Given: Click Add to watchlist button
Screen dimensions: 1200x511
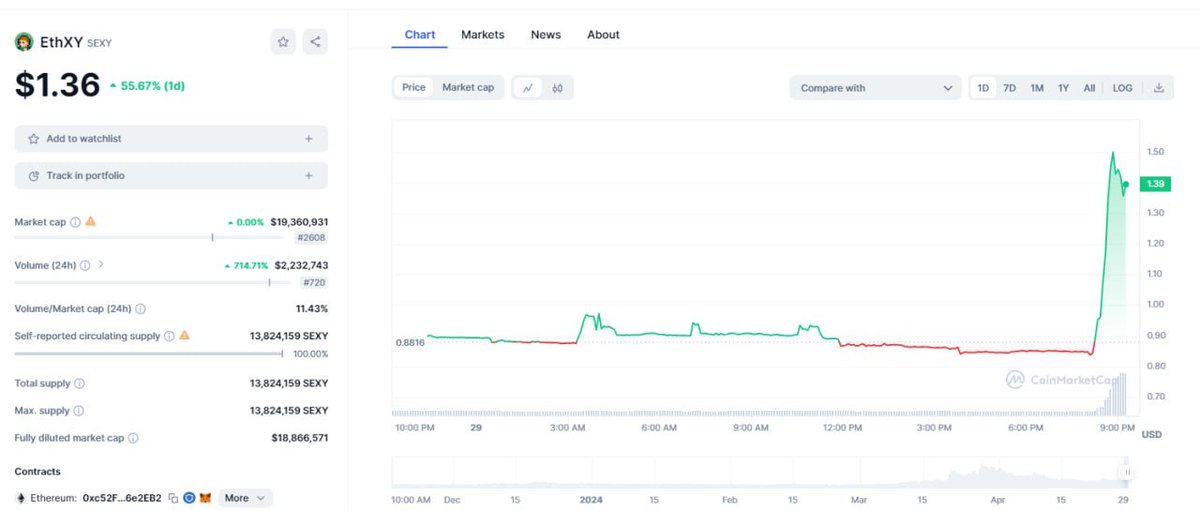Looking at the screenshot, I should 171,139.
